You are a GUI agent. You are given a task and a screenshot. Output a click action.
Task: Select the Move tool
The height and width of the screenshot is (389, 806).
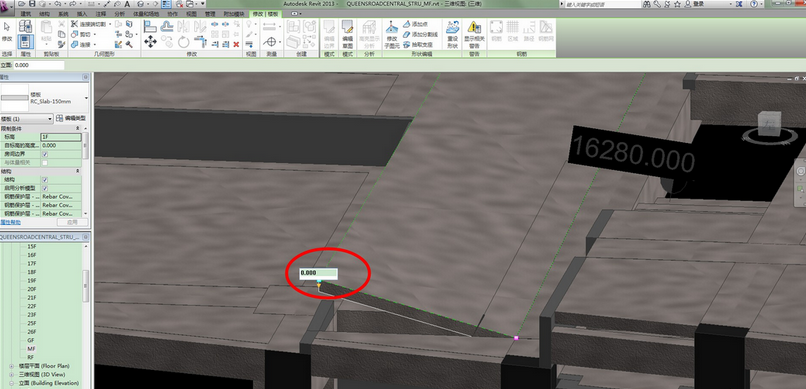[150, 42]
